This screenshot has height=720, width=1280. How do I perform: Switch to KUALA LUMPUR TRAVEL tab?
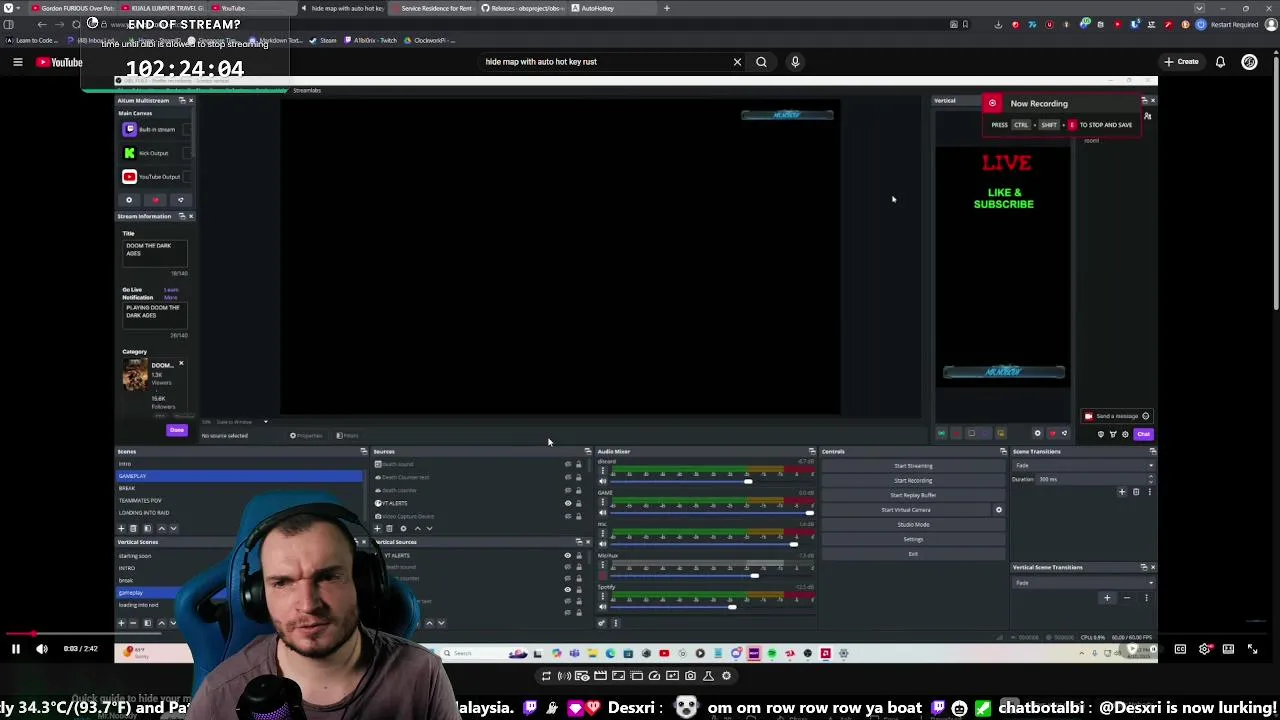pyautogui.click(x=163, y=8)
